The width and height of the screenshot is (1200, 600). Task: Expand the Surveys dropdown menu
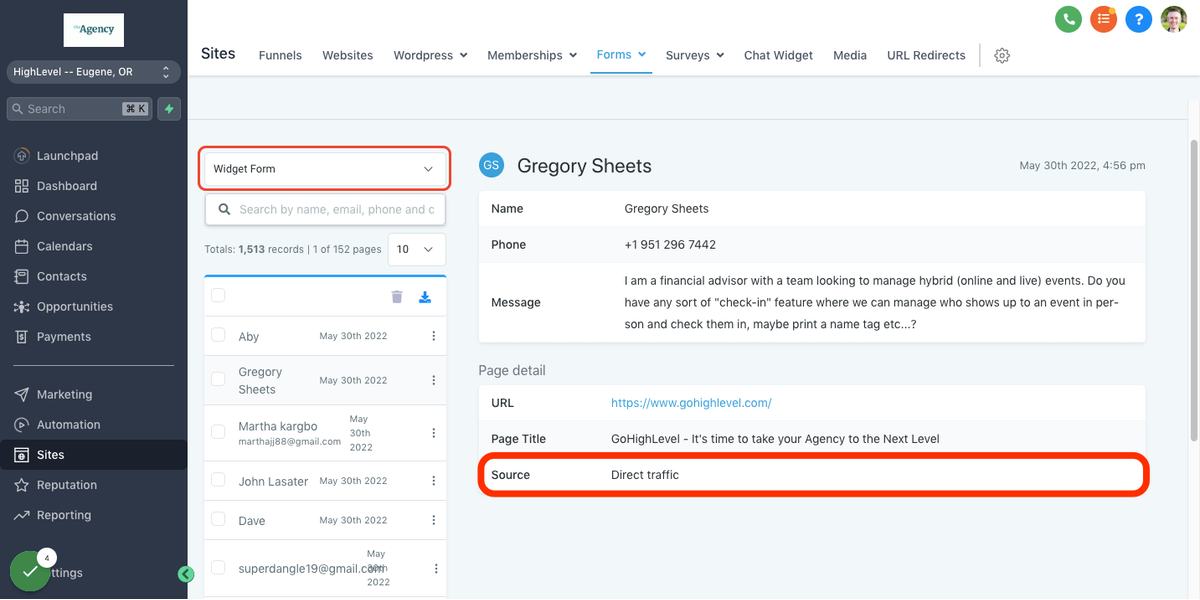695,56
